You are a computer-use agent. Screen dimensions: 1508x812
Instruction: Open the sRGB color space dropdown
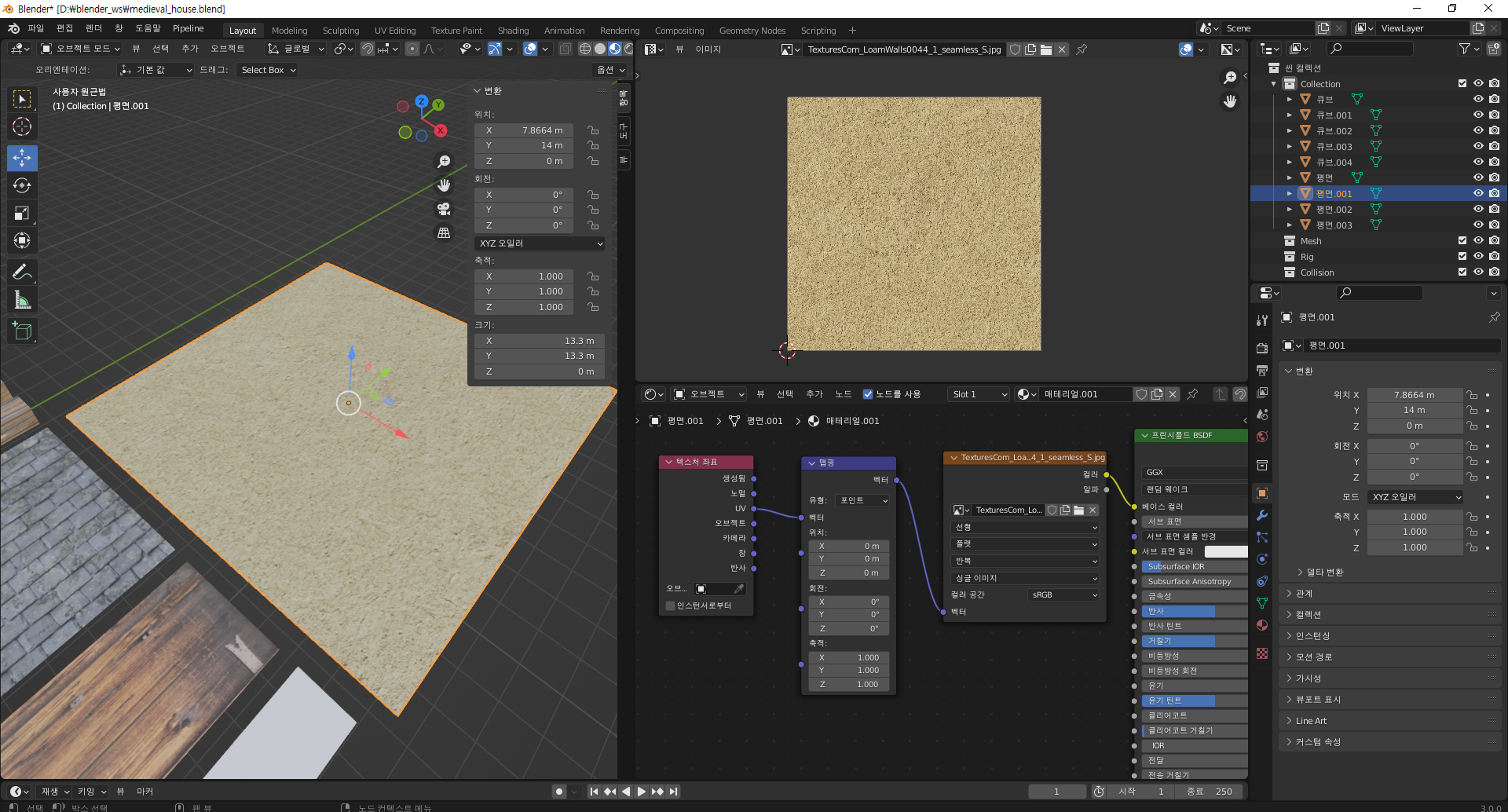tap(1063, 595)
